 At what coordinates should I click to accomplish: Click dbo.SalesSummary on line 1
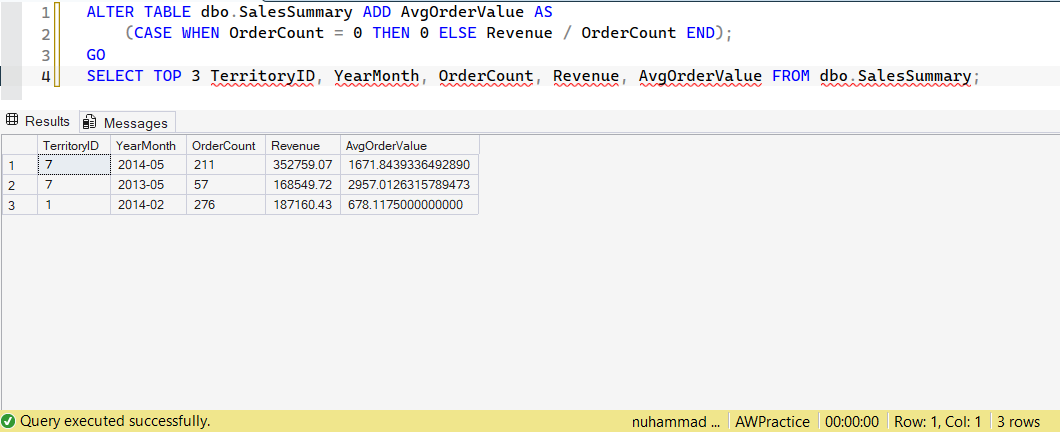(276, 12)
